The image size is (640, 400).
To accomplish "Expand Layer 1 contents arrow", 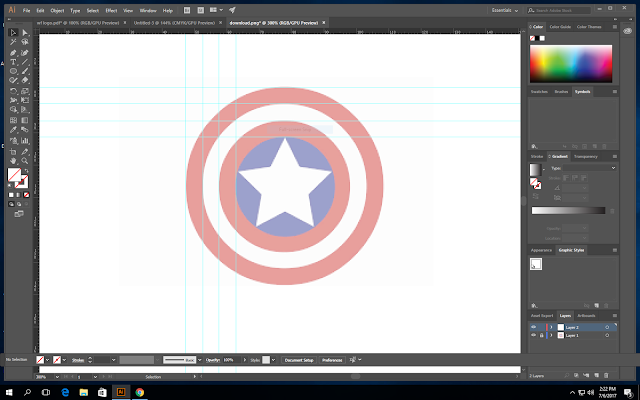I will pos(551,335).
